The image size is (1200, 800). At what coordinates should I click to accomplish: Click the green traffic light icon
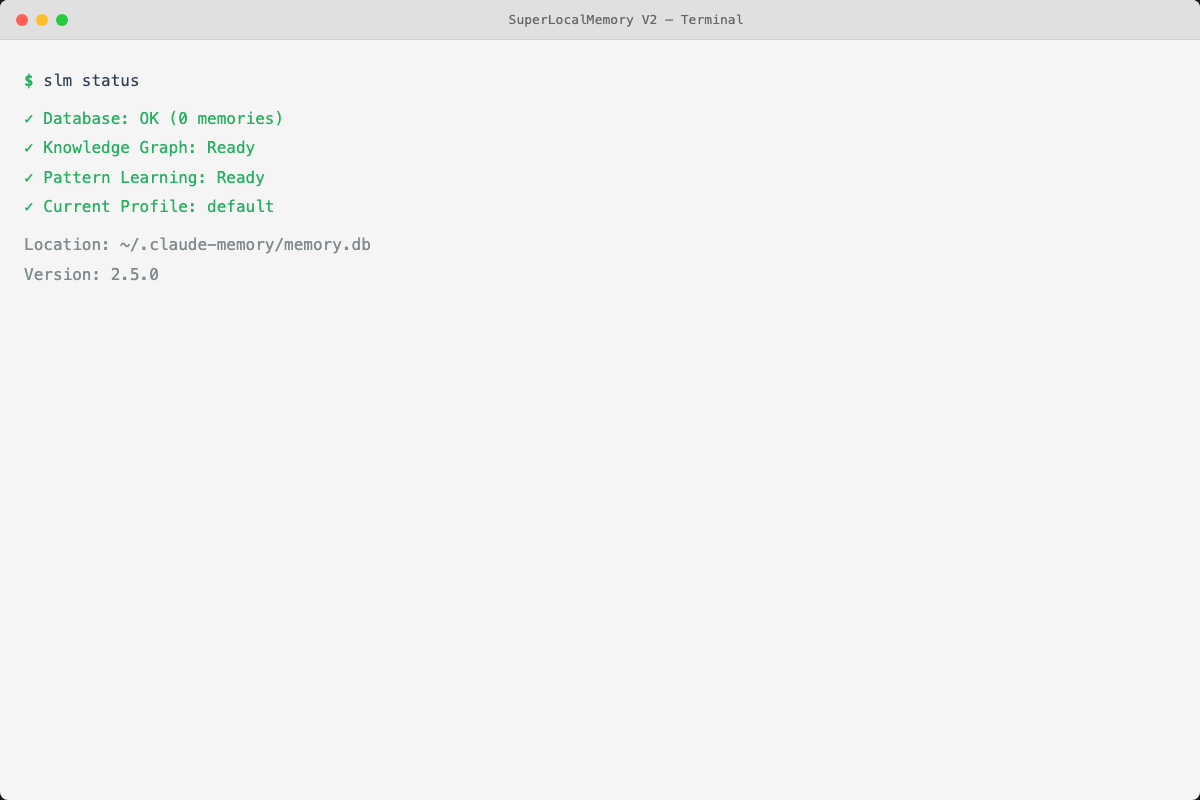63,18
